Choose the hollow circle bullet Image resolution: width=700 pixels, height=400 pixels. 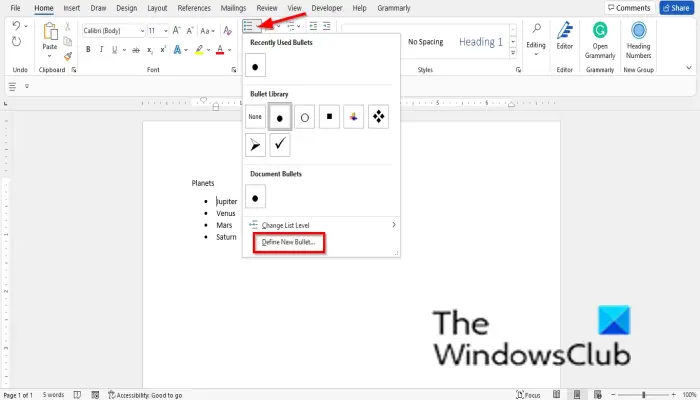point(304,117)
